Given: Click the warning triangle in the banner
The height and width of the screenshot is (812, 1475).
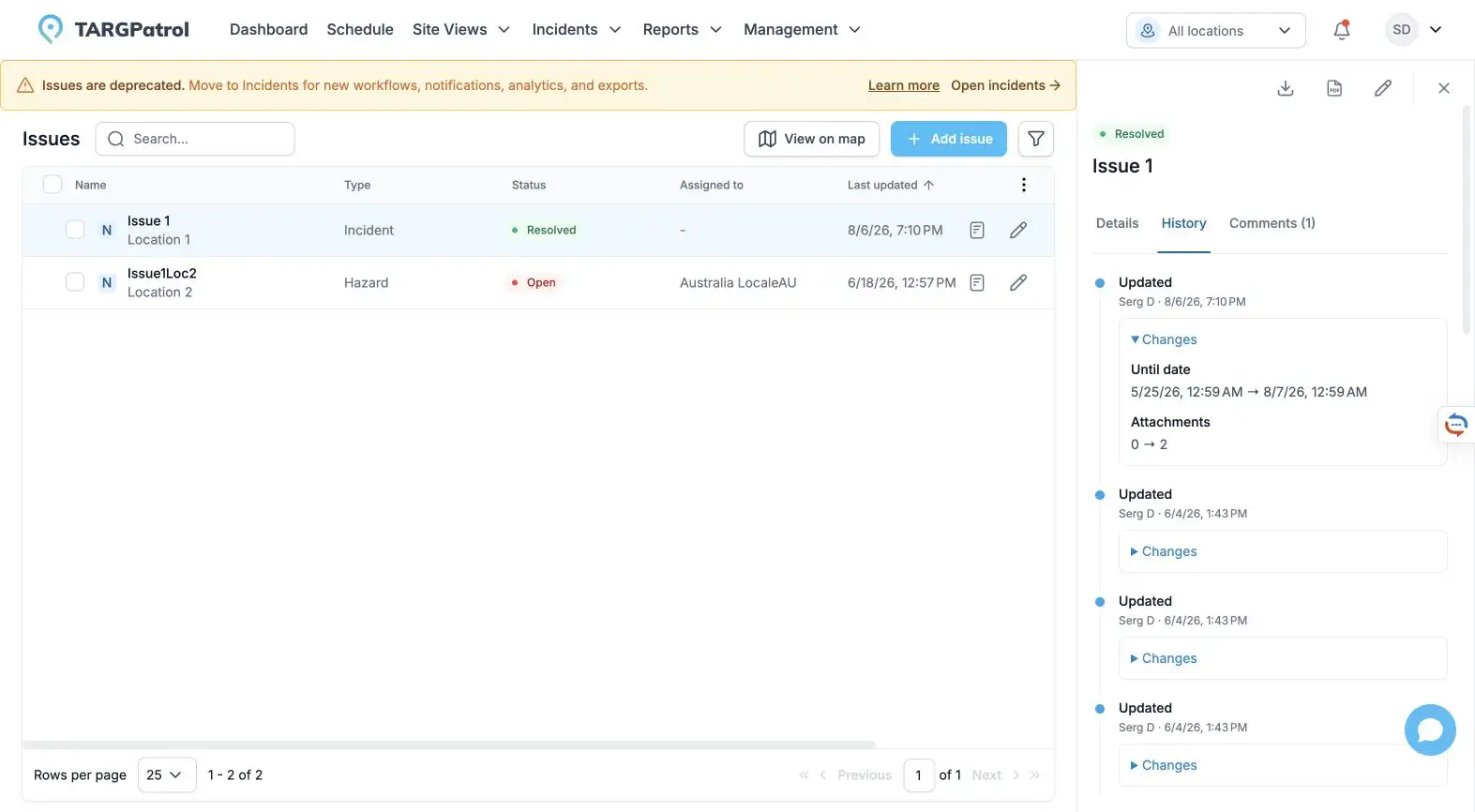Looking at the screenshot, I should (25, 85).
